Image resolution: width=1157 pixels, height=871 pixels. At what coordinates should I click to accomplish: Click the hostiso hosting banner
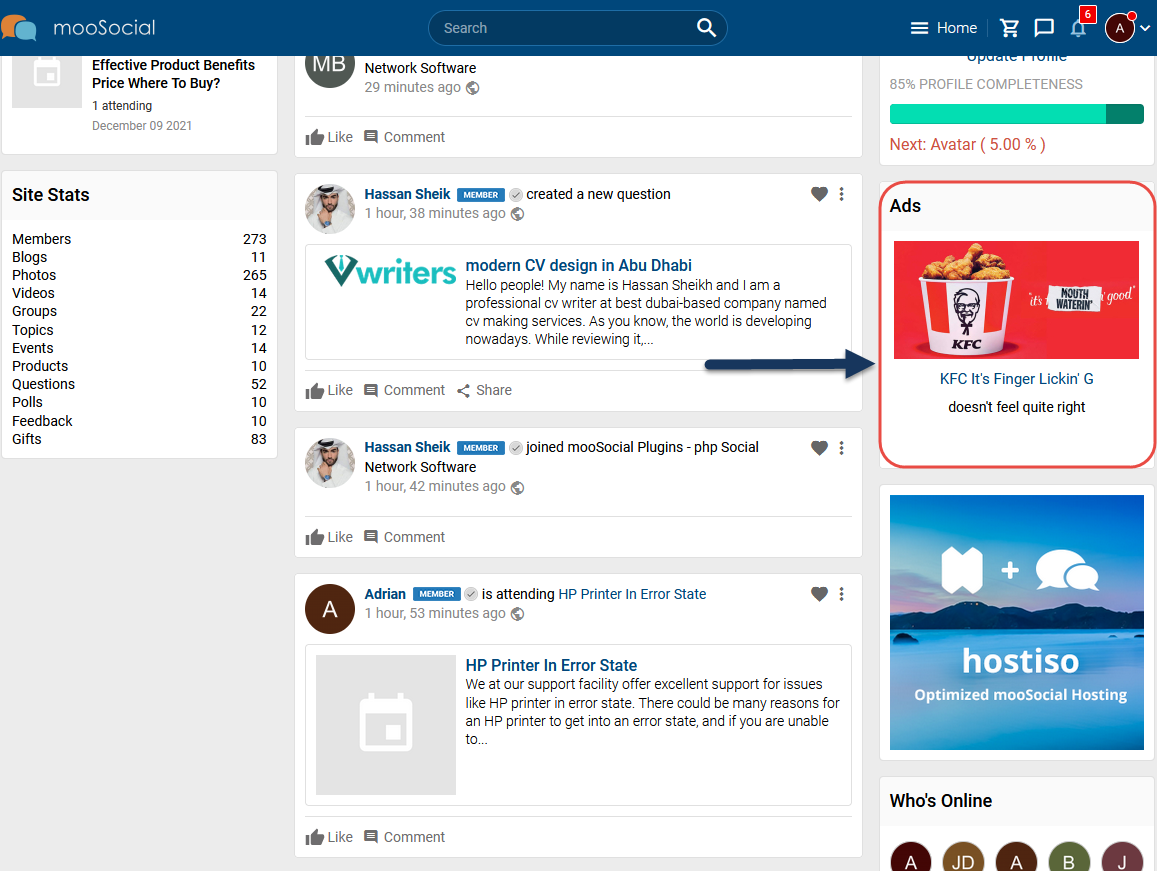[x=1016, y=622]
